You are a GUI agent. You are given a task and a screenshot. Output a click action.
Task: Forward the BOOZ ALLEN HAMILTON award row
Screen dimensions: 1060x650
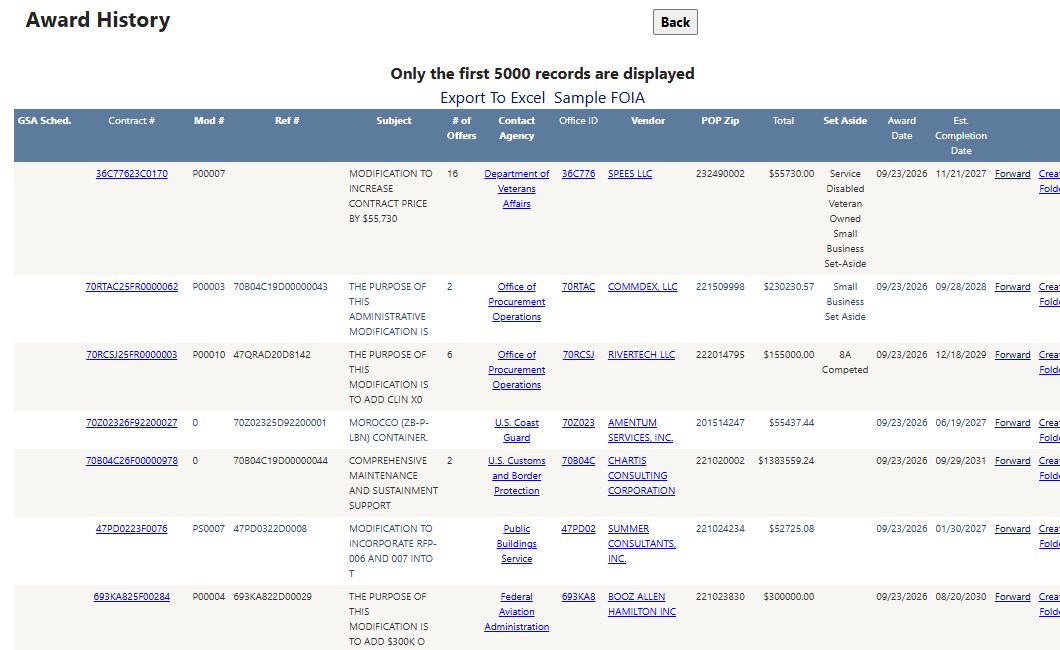[x=1013, y=597]
